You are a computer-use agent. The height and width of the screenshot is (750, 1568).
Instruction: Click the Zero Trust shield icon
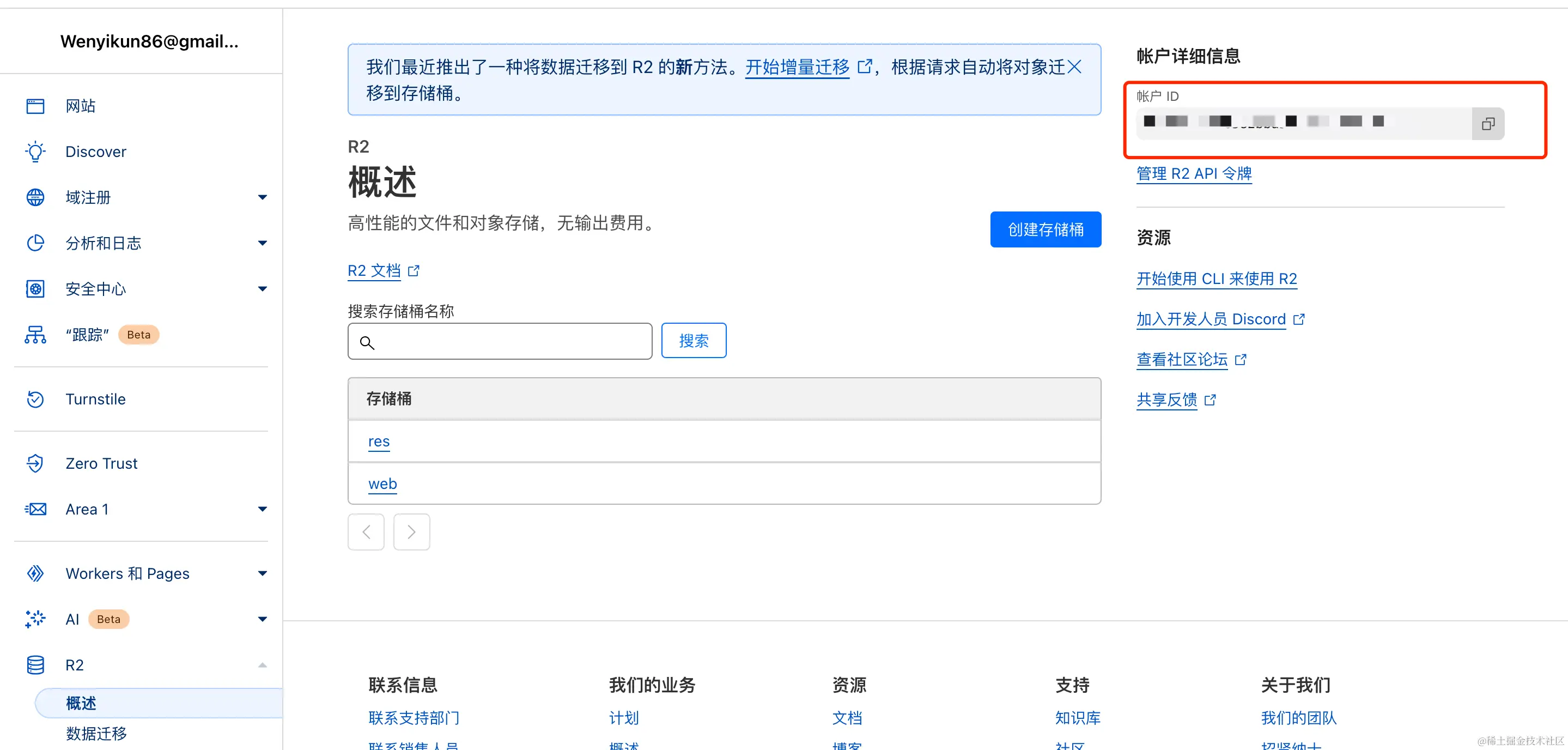coord(35,463)
